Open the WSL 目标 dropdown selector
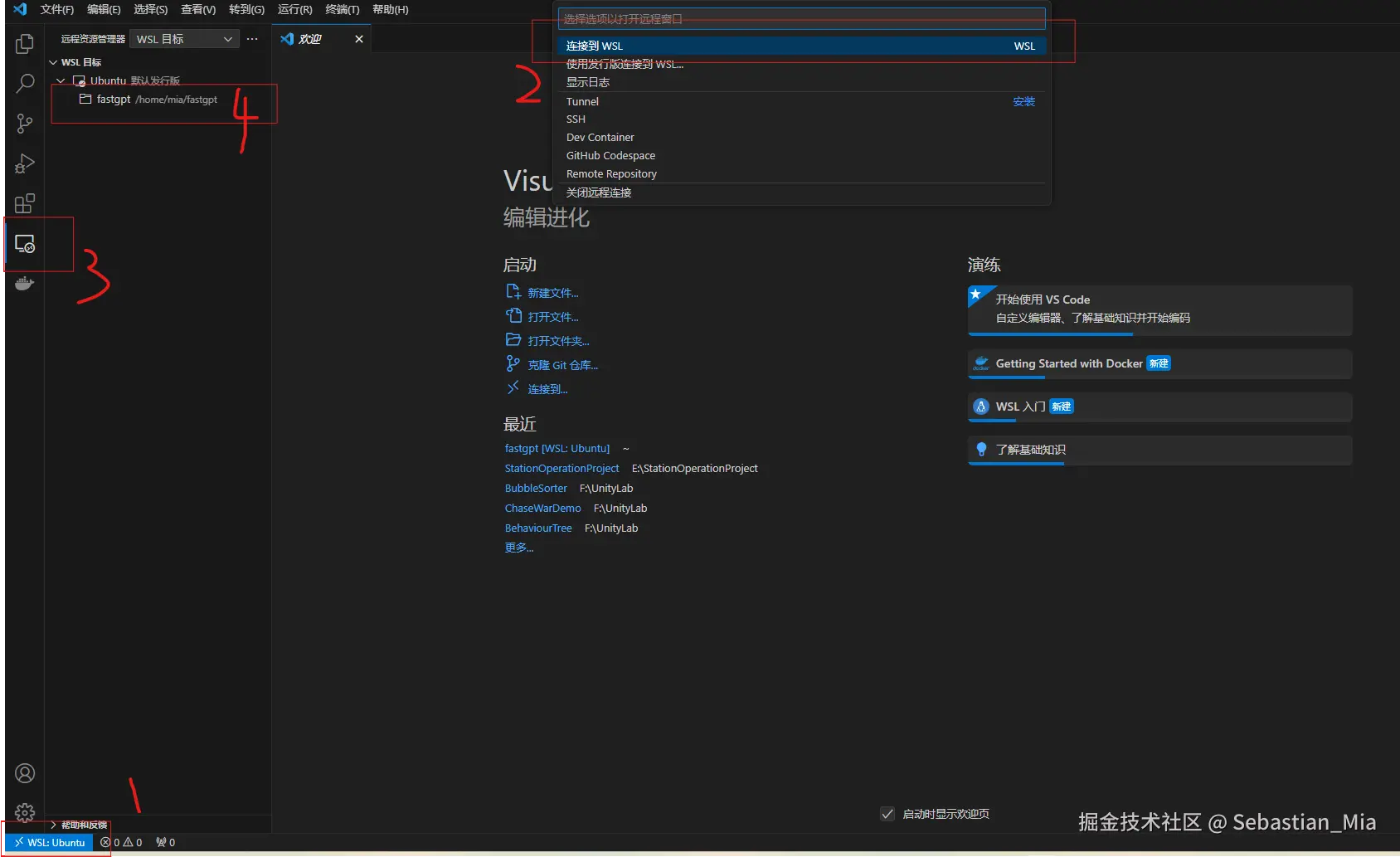1400x857 pixels. (x=183, y=38)
